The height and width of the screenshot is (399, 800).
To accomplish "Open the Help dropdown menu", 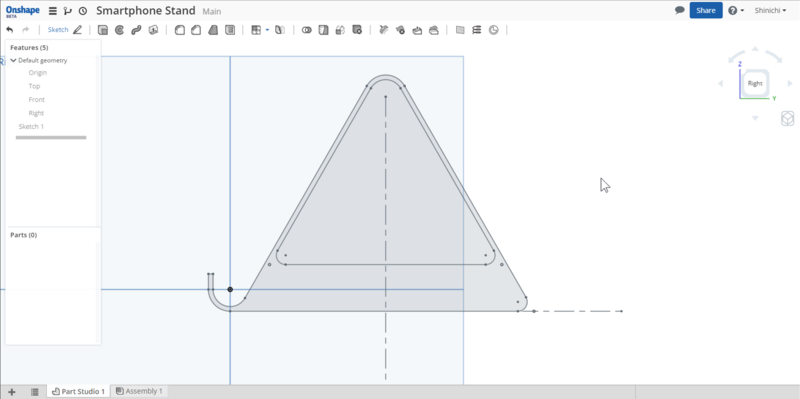I will pyautogui.click(x=736, y=10).
